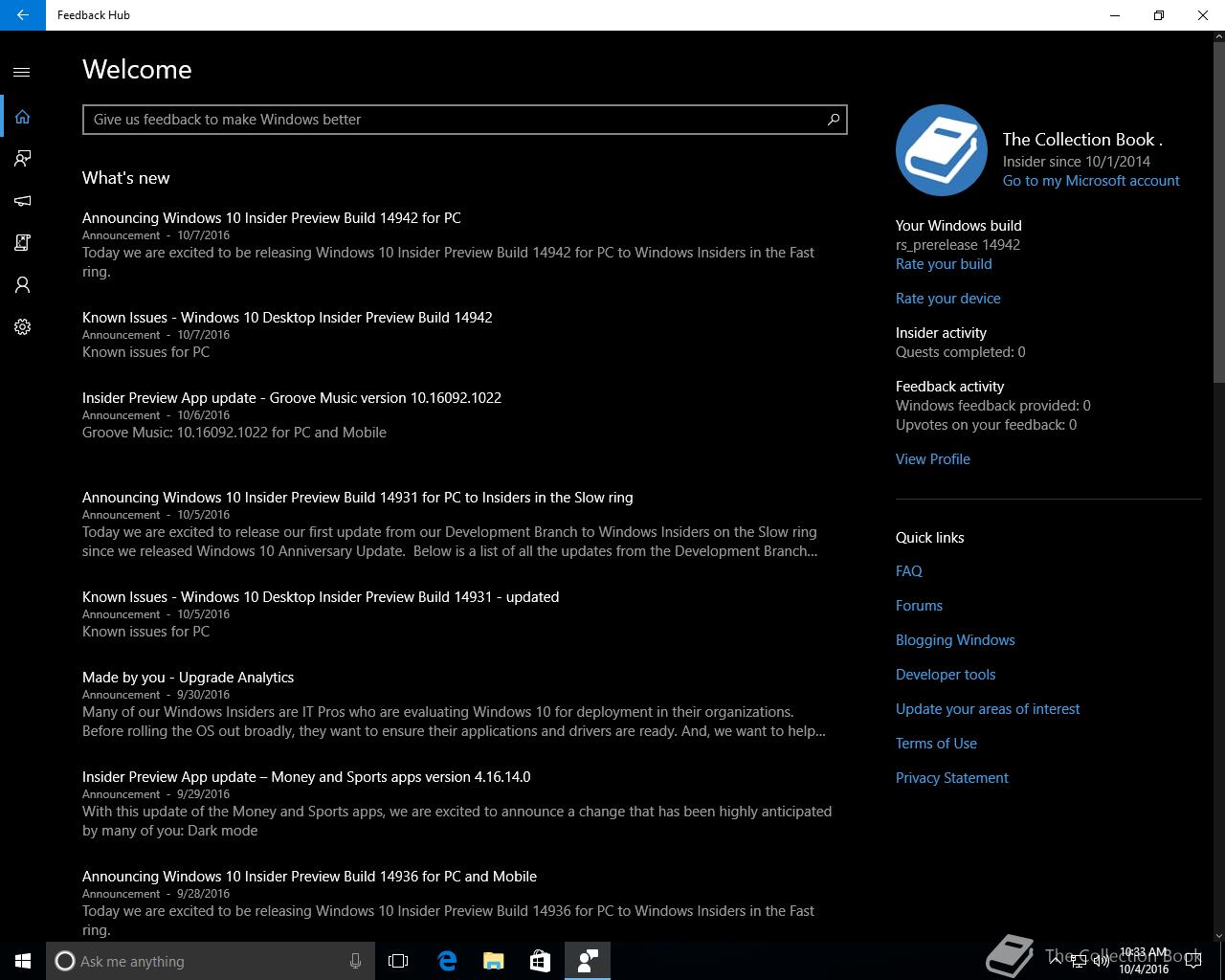
Task: Open the Settings gear icon in sidebar
Action: pos(22,327)
